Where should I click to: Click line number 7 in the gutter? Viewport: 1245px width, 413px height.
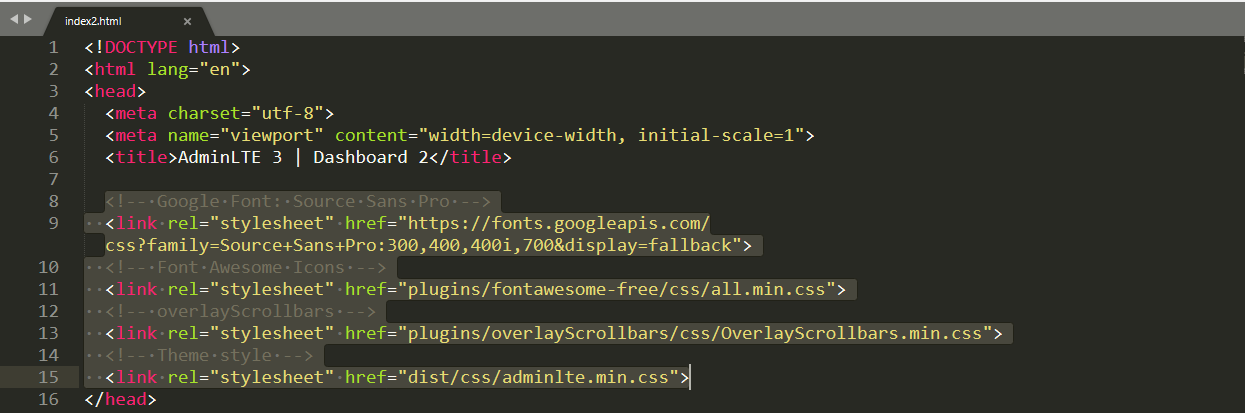(53, 179)
